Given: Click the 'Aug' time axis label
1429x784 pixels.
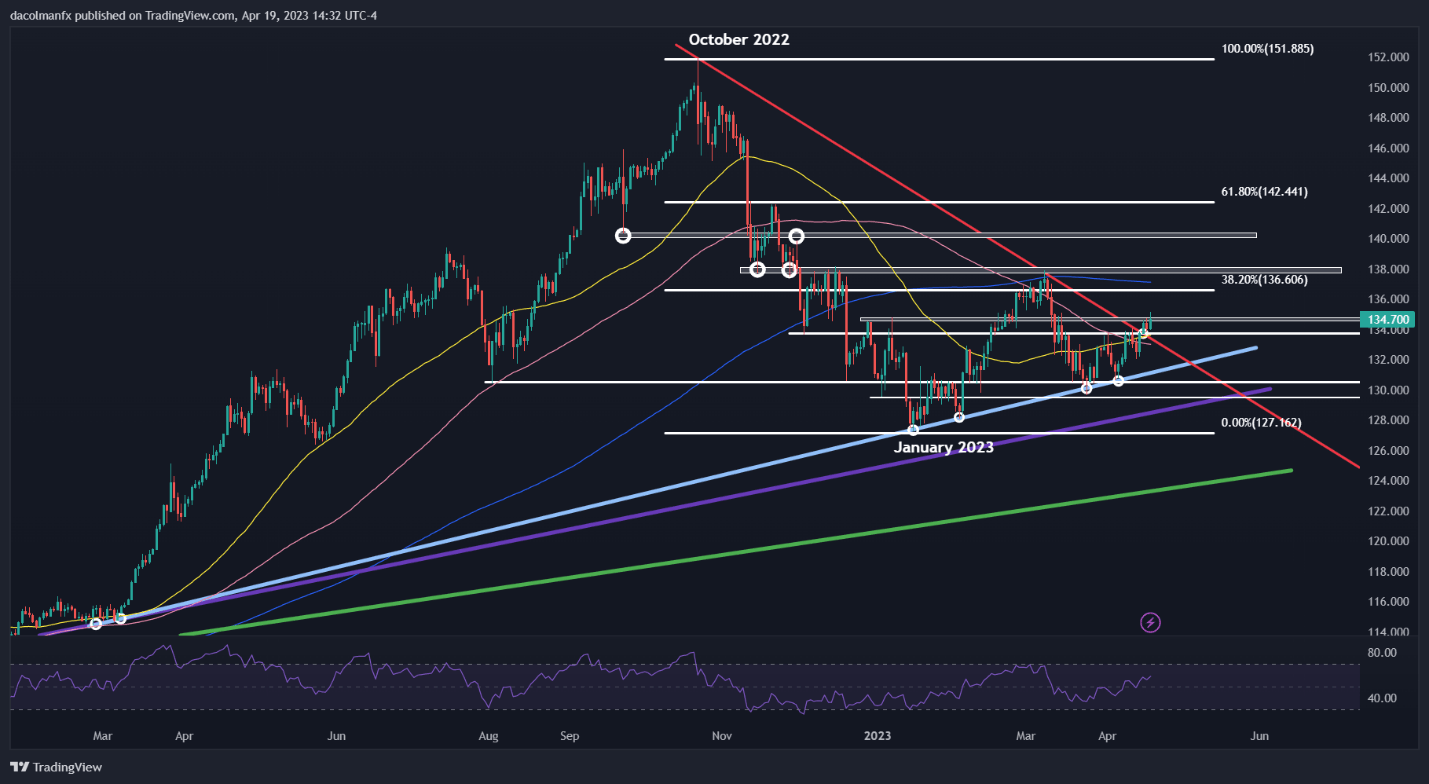Looking at the screenshot, I should [488, 736].
